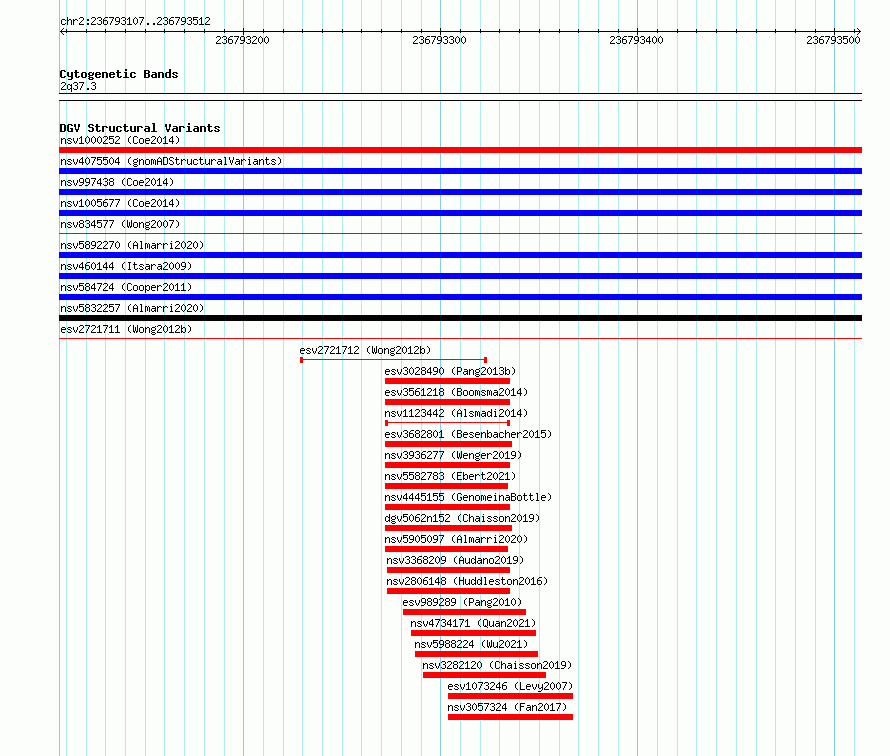
Task: Click the blue bar under nsv4075504
Action: tap(460, 171)
